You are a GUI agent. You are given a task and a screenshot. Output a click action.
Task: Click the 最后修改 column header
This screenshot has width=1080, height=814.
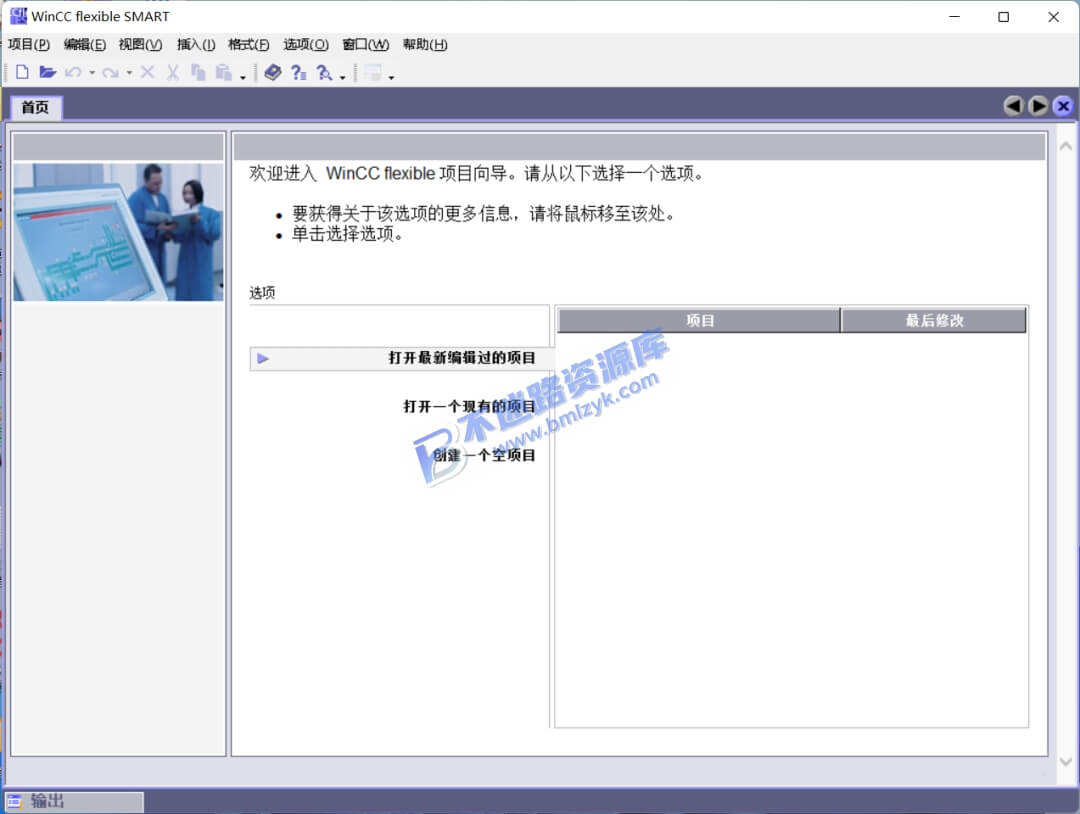[934, 320]
